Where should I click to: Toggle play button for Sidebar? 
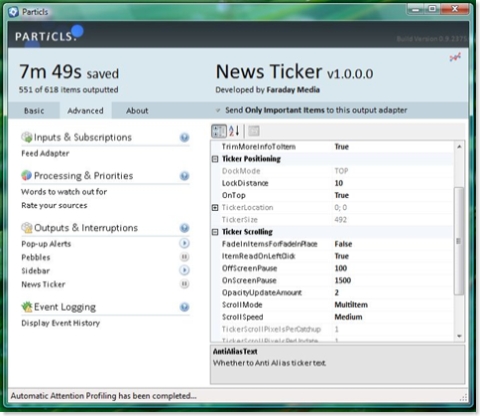tap(184, 270)
